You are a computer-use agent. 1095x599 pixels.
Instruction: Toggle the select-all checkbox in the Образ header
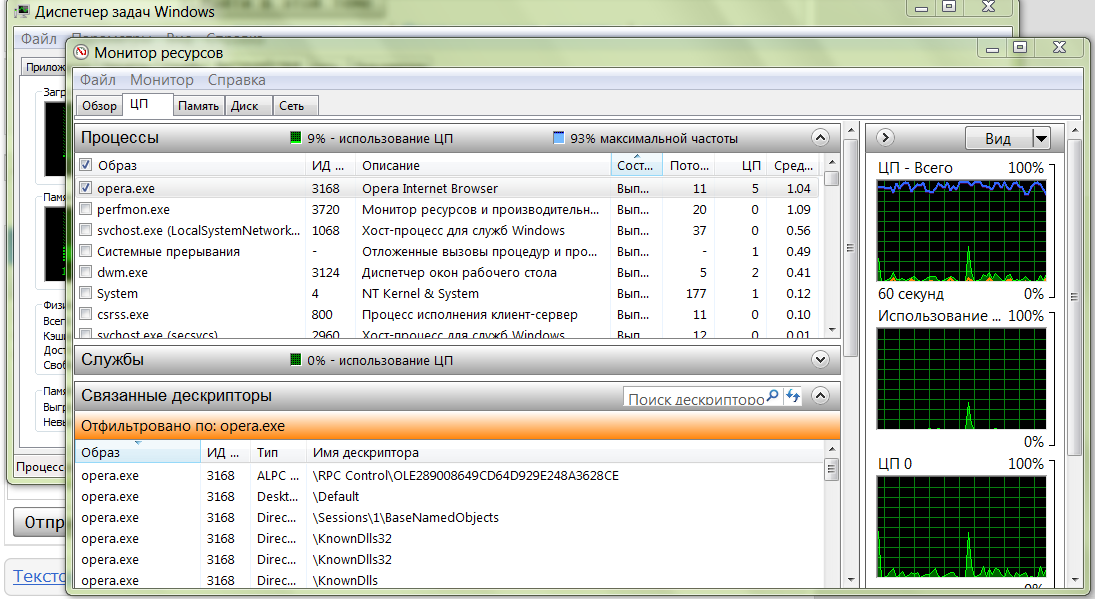(86, 165)
